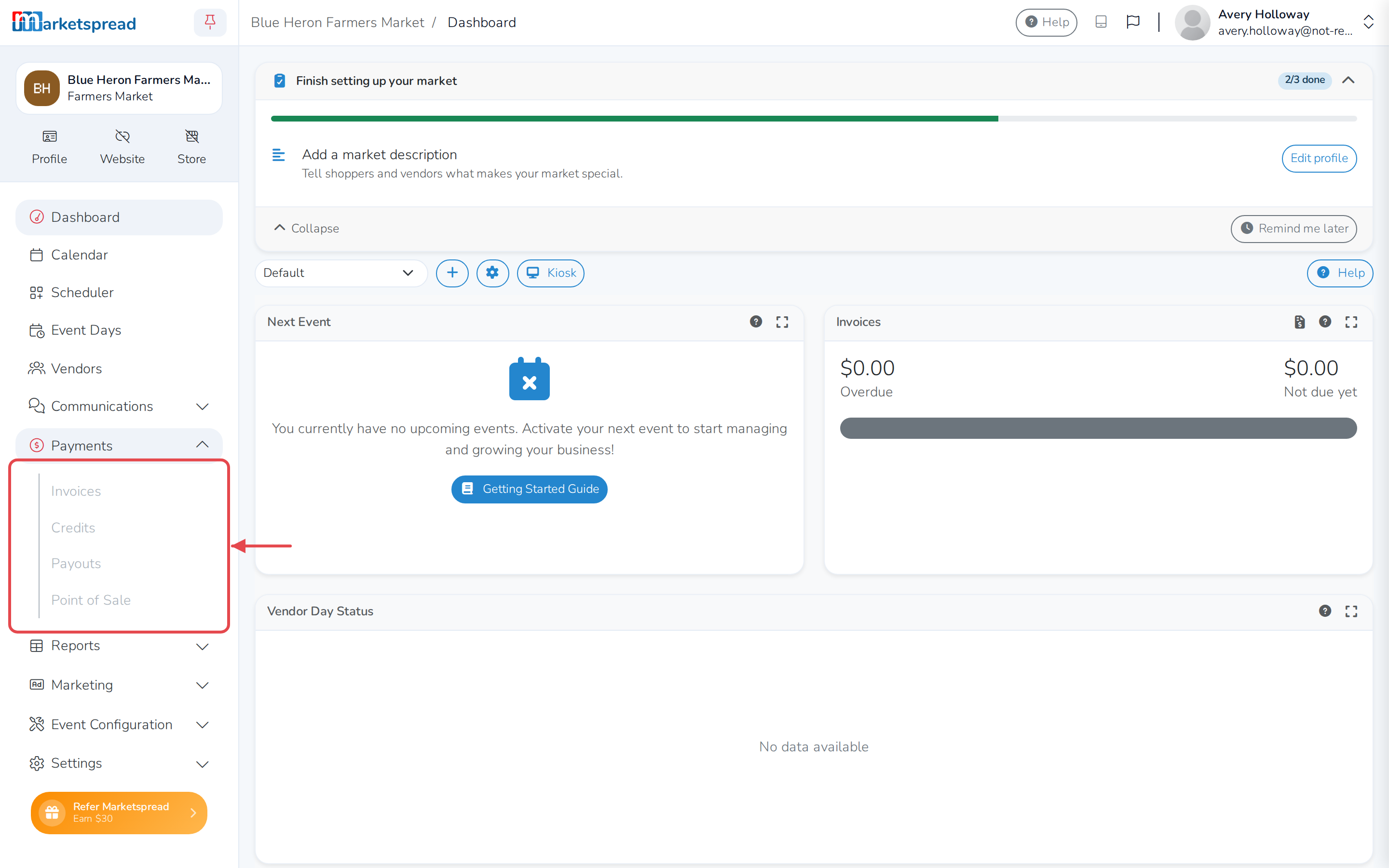Click the 2/3 done badge

click(x=1305, y=80)
